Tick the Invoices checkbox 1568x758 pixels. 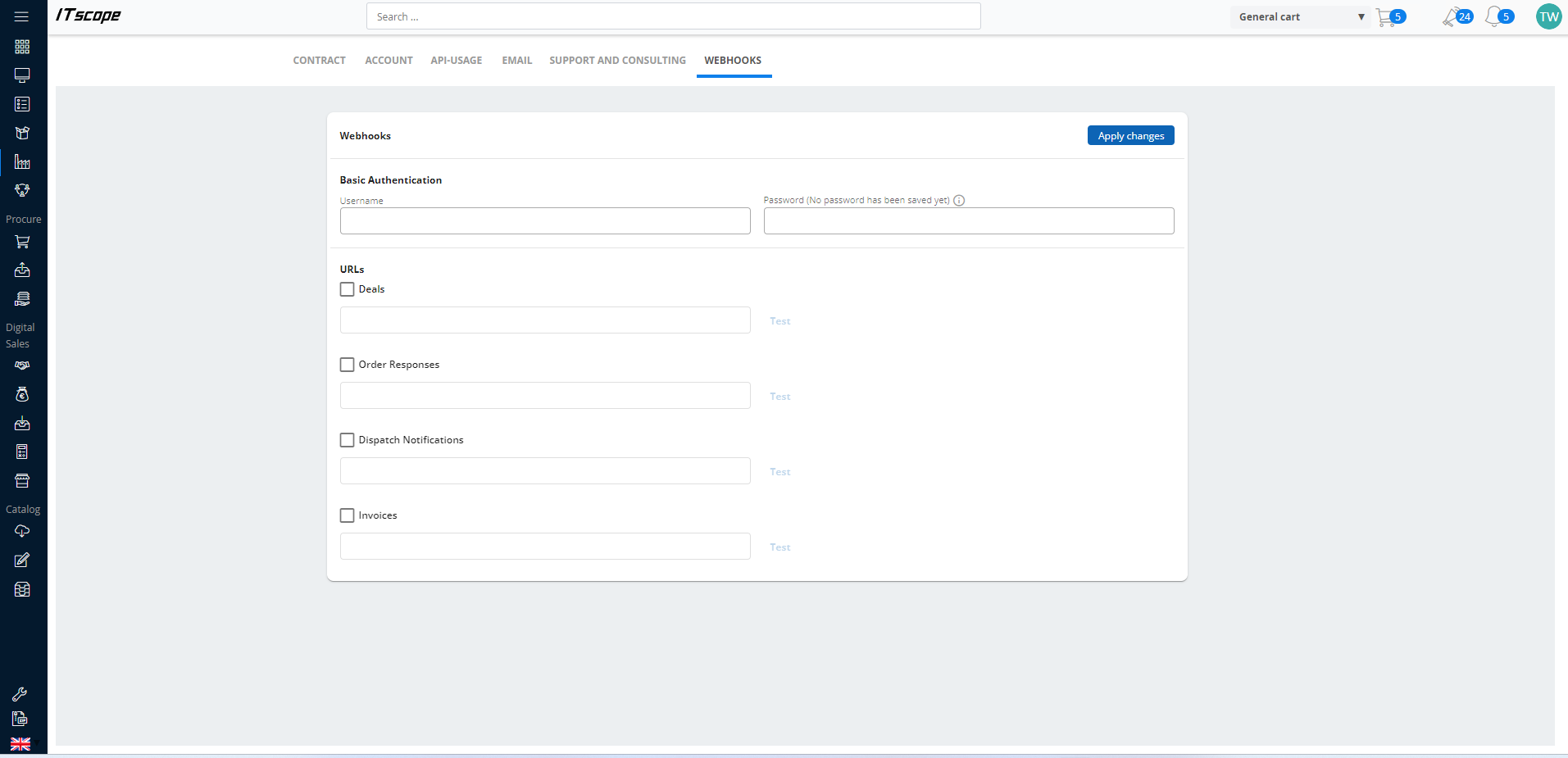348,515
